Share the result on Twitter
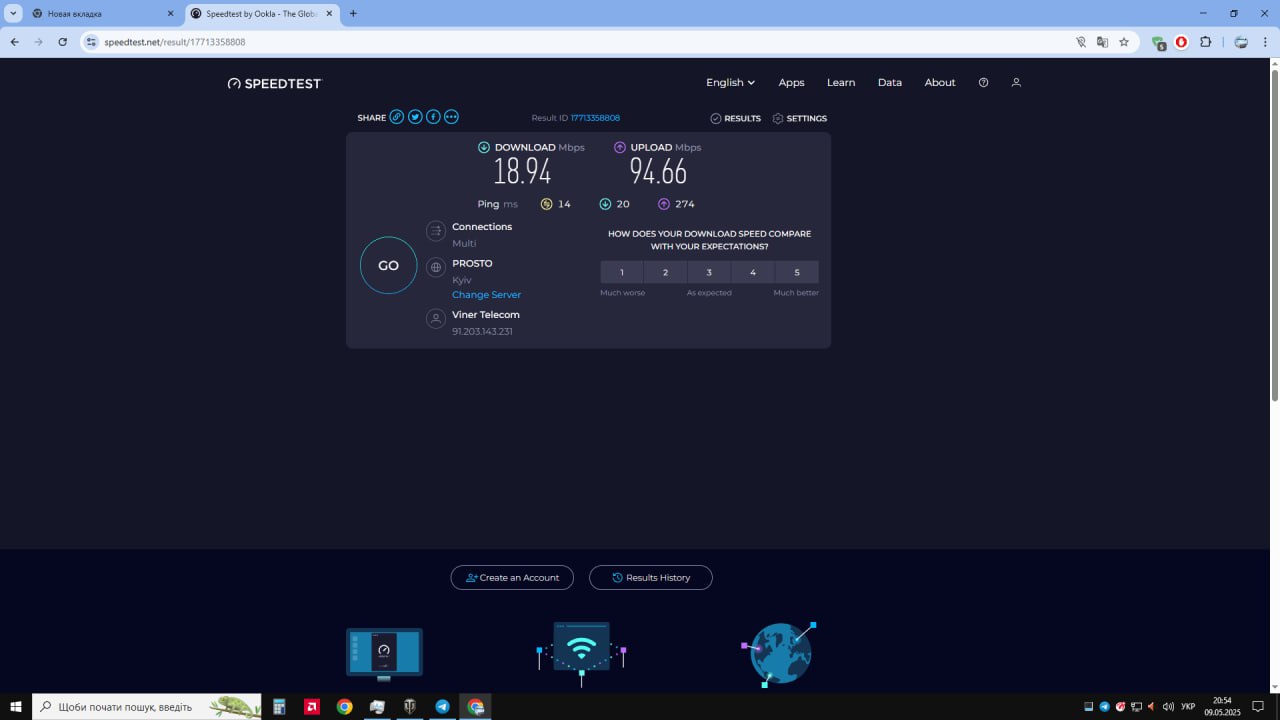 point(415,117)
